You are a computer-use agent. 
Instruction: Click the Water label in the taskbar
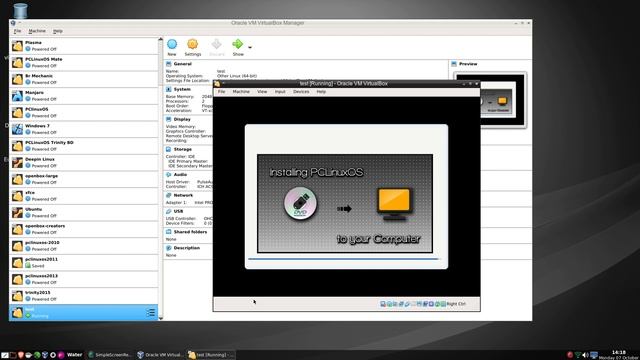click(74, 355)
